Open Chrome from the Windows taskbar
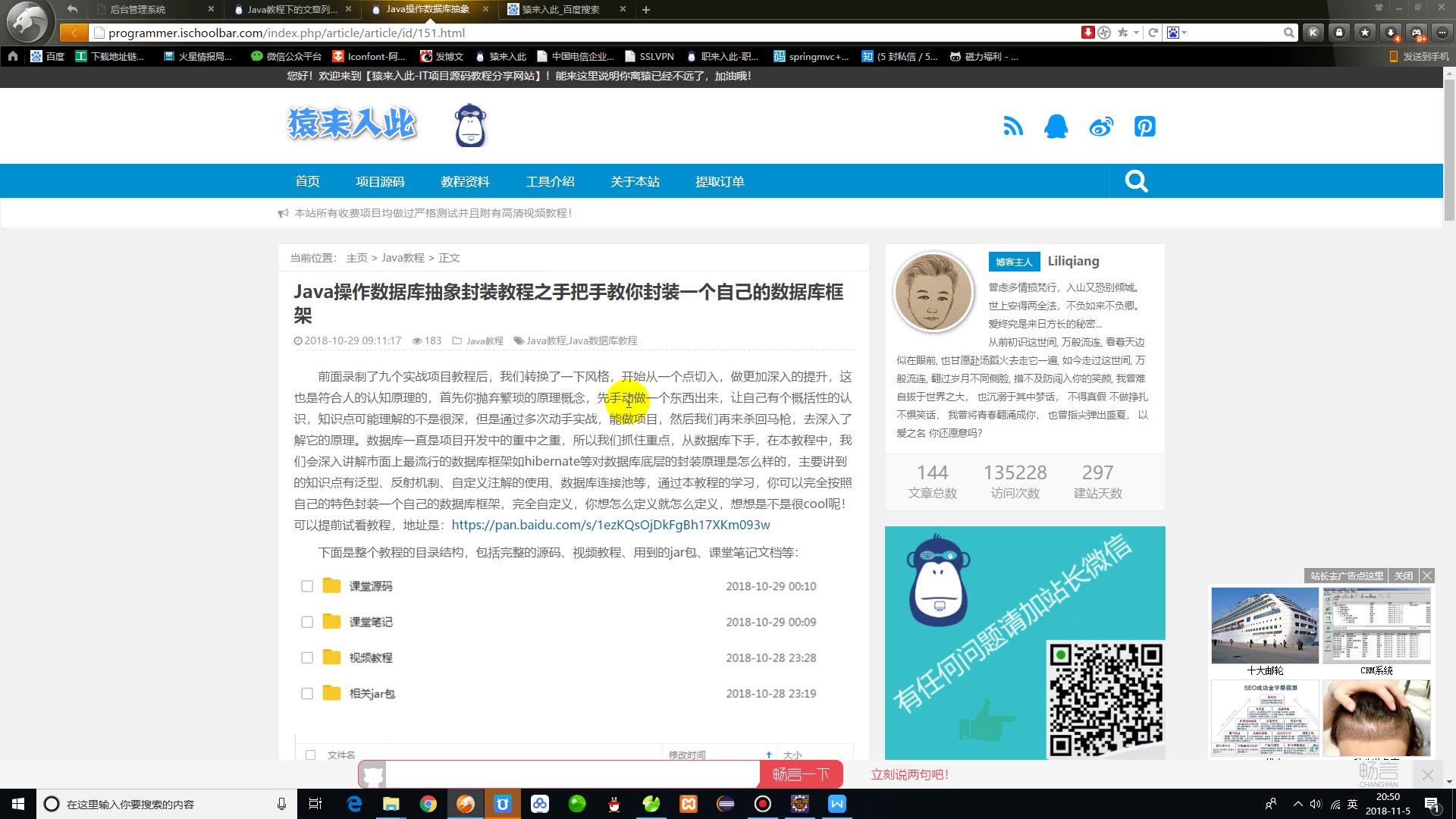This screenshot has width=1456, height=819. (428, 804)
